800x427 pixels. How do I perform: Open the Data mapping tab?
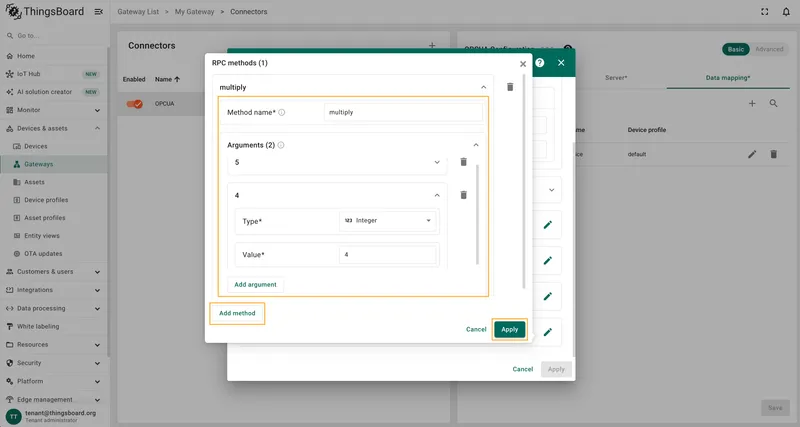728,78
